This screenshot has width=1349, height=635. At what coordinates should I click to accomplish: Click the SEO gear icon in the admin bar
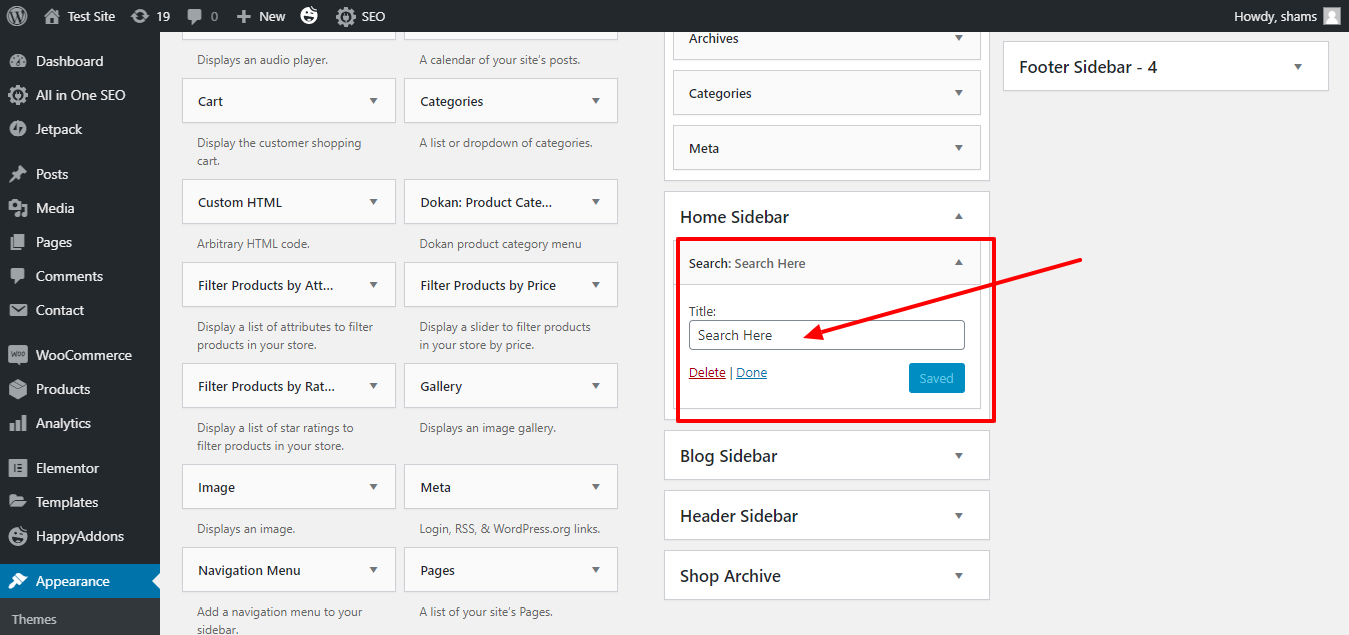click(345, 16)
